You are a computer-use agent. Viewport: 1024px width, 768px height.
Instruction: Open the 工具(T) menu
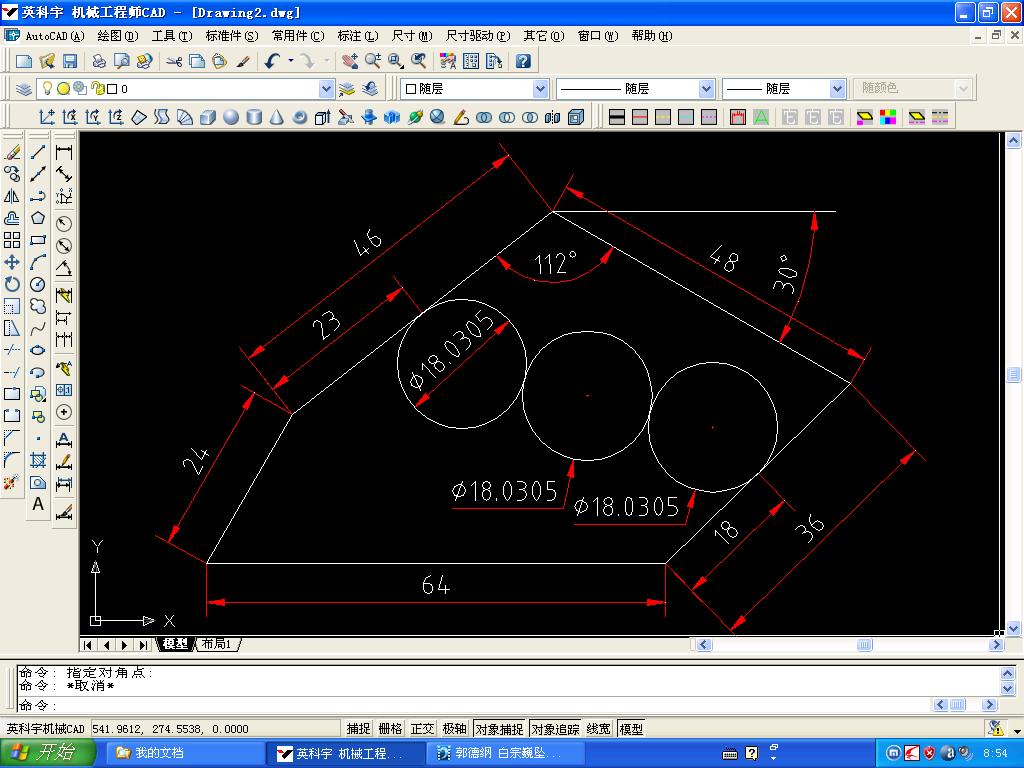(172, 36)
